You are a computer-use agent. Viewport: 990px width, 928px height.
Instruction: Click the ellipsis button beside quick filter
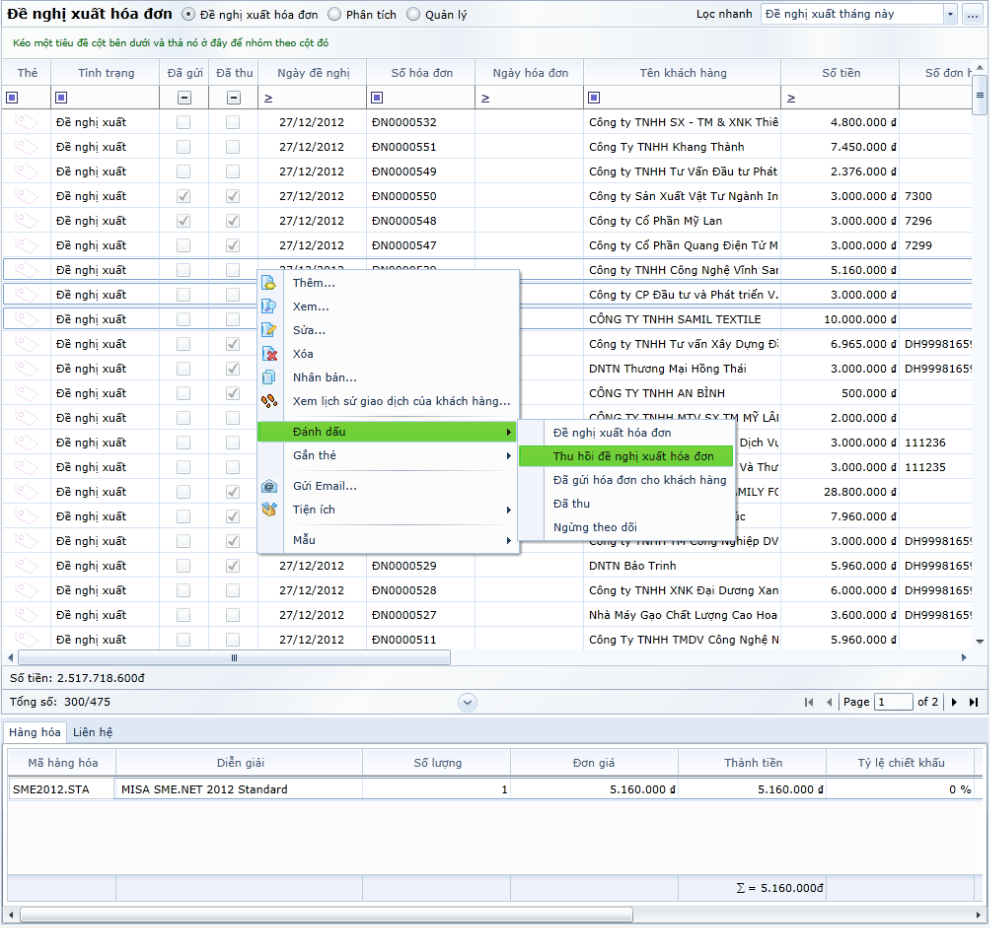(972, 15)
